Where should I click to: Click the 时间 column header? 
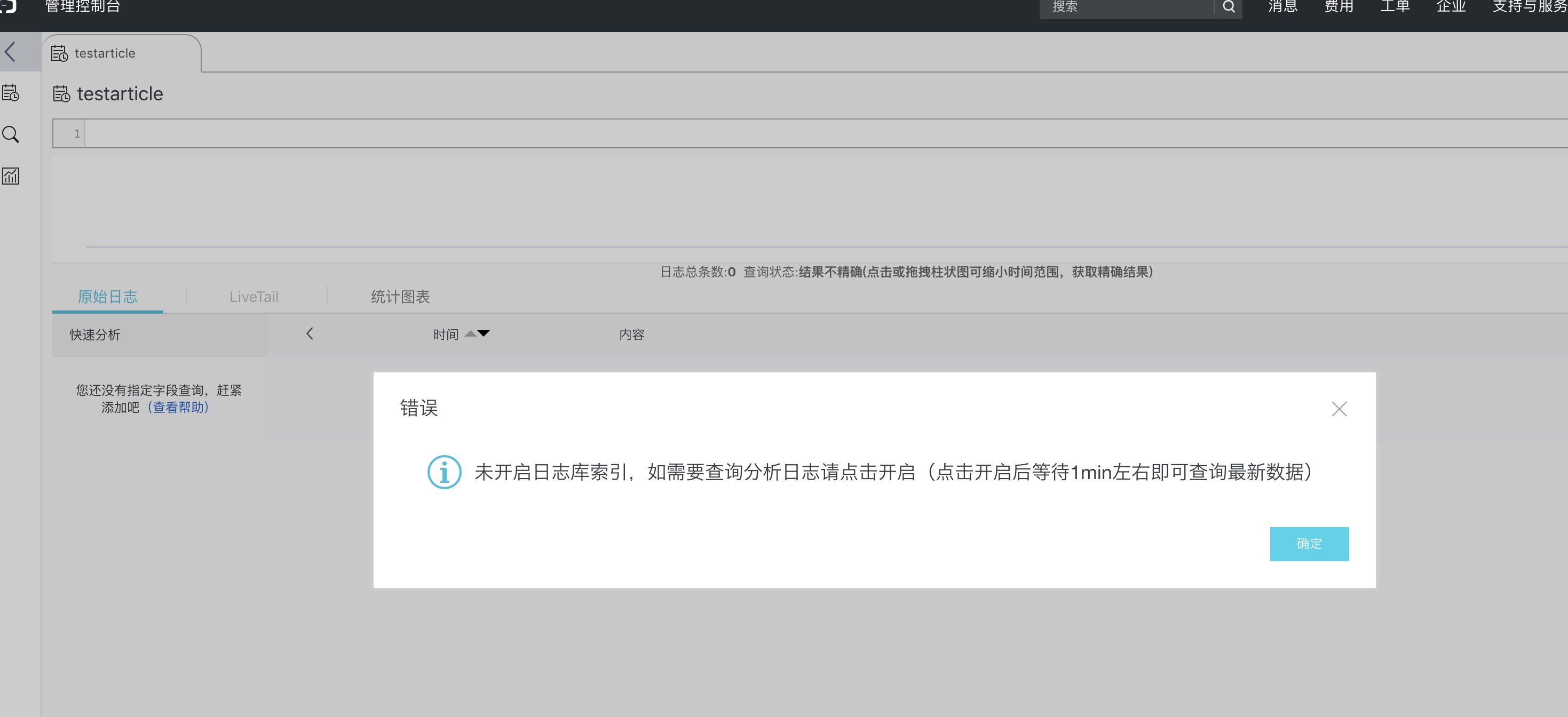pos(446,334)
